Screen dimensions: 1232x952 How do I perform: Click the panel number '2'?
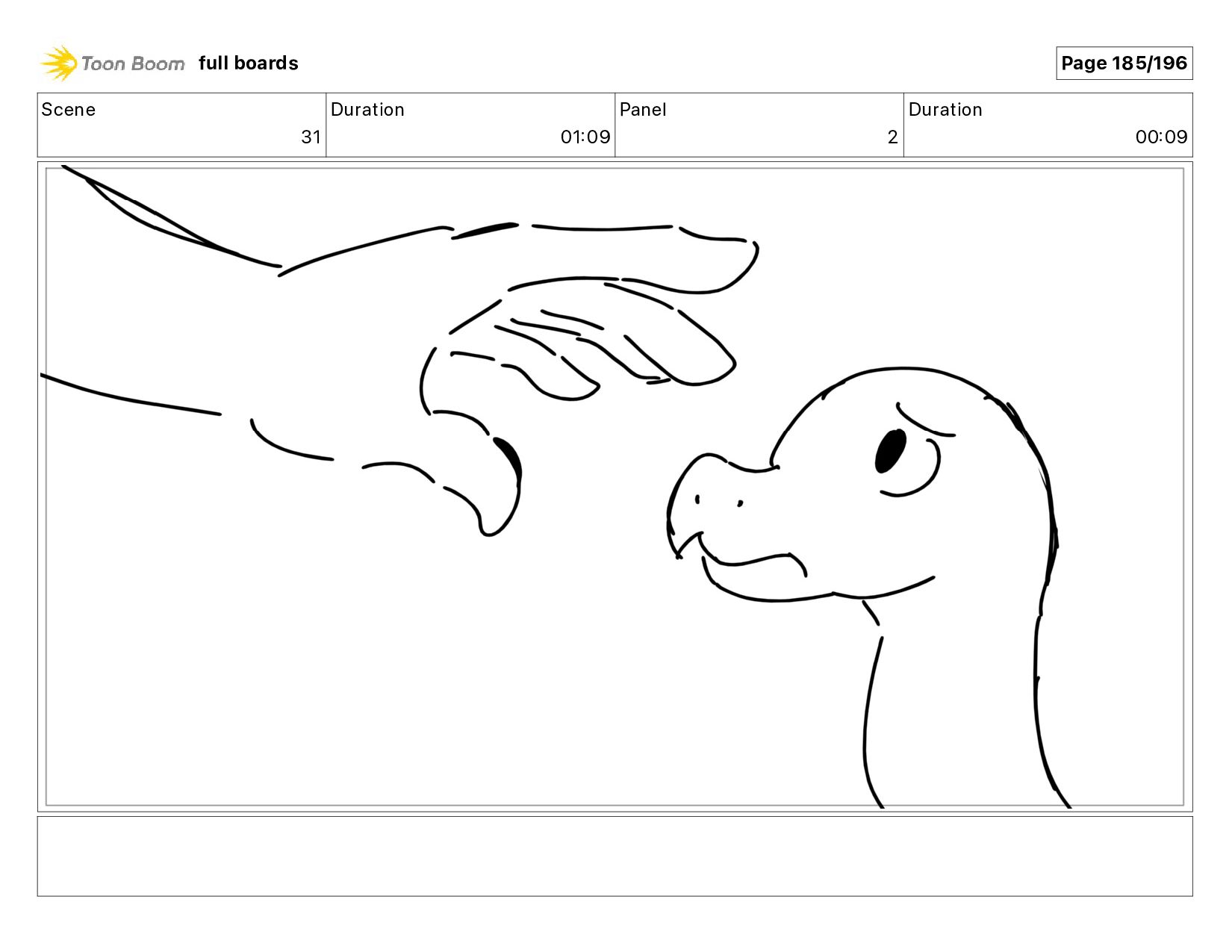[x=892, y=137]
